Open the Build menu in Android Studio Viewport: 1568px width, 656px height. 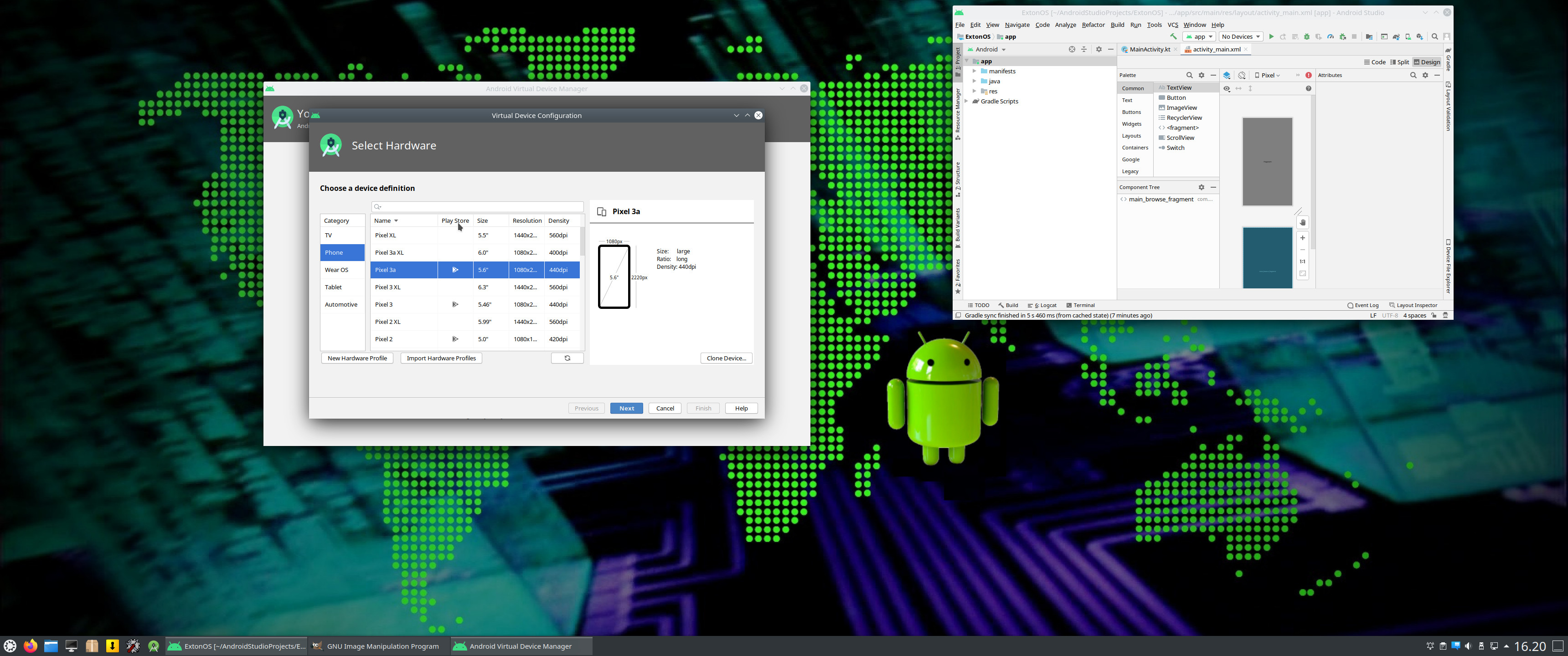pos(1117,25)
